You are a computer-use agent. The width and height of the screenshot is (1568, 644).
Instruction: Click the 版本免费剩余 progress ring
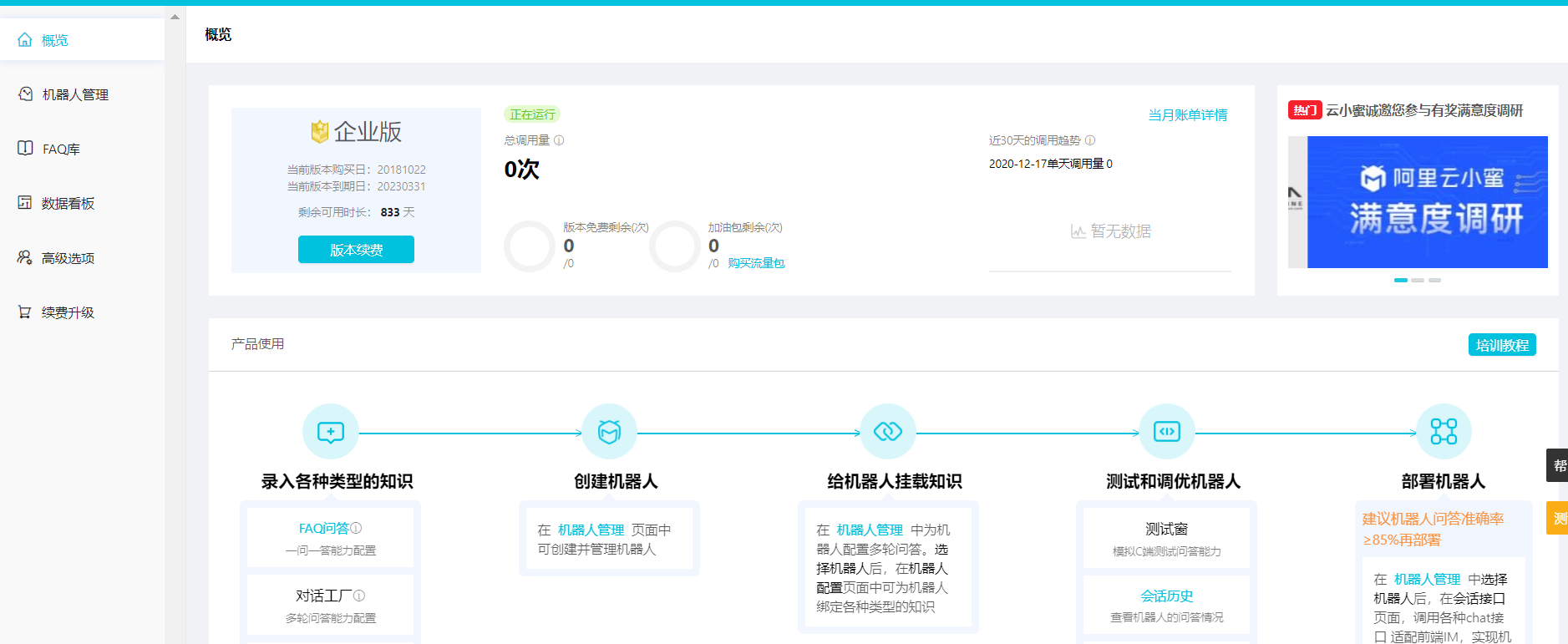(x=530, y=246)
